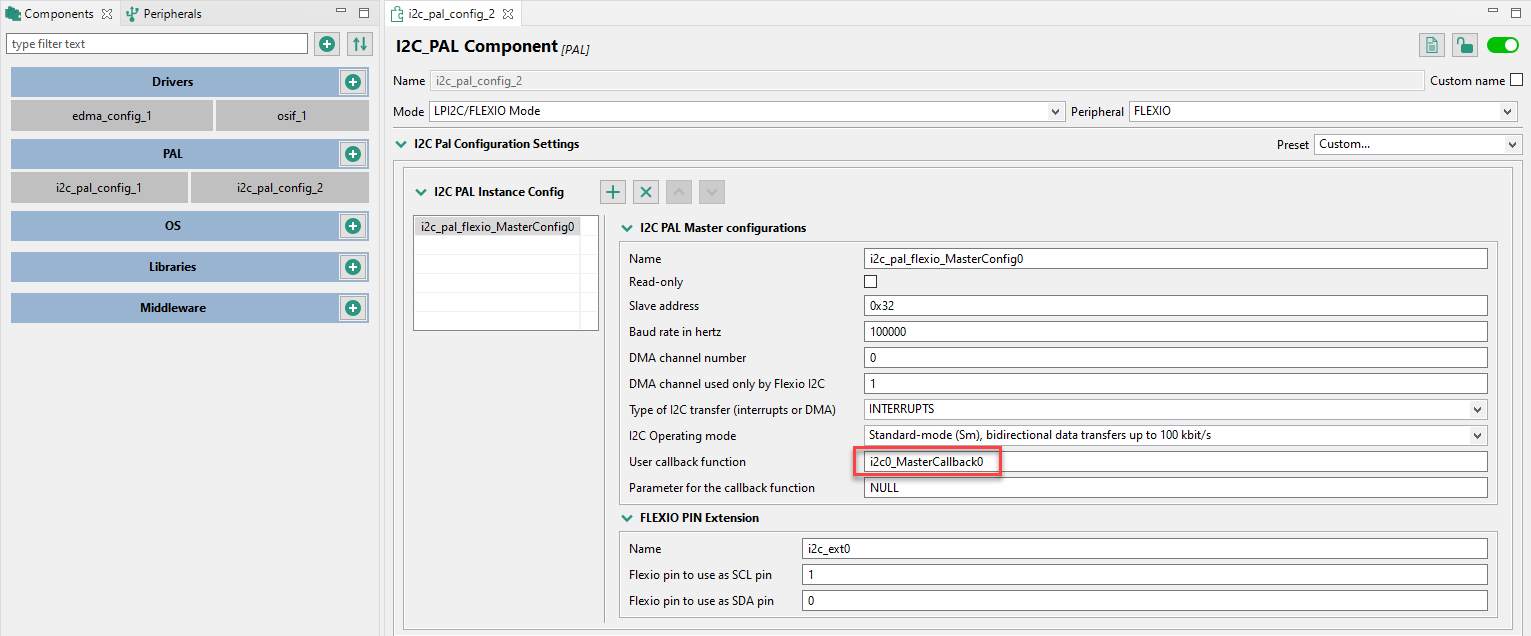Viewport: 1531px width, 636px height.
Task: Collapse the I2C Pal Configuration Settings section
Action: point(402,144)
